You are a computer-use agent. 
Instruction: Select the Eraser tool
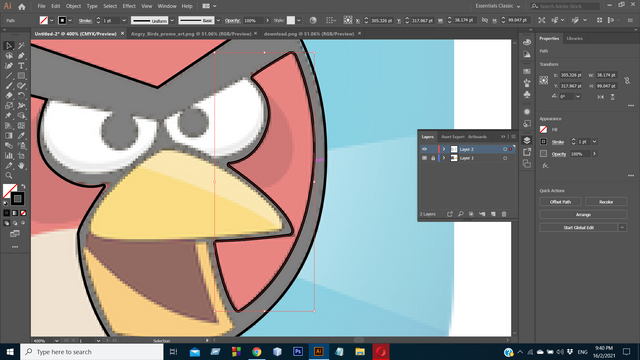click(x=9, y=96)
